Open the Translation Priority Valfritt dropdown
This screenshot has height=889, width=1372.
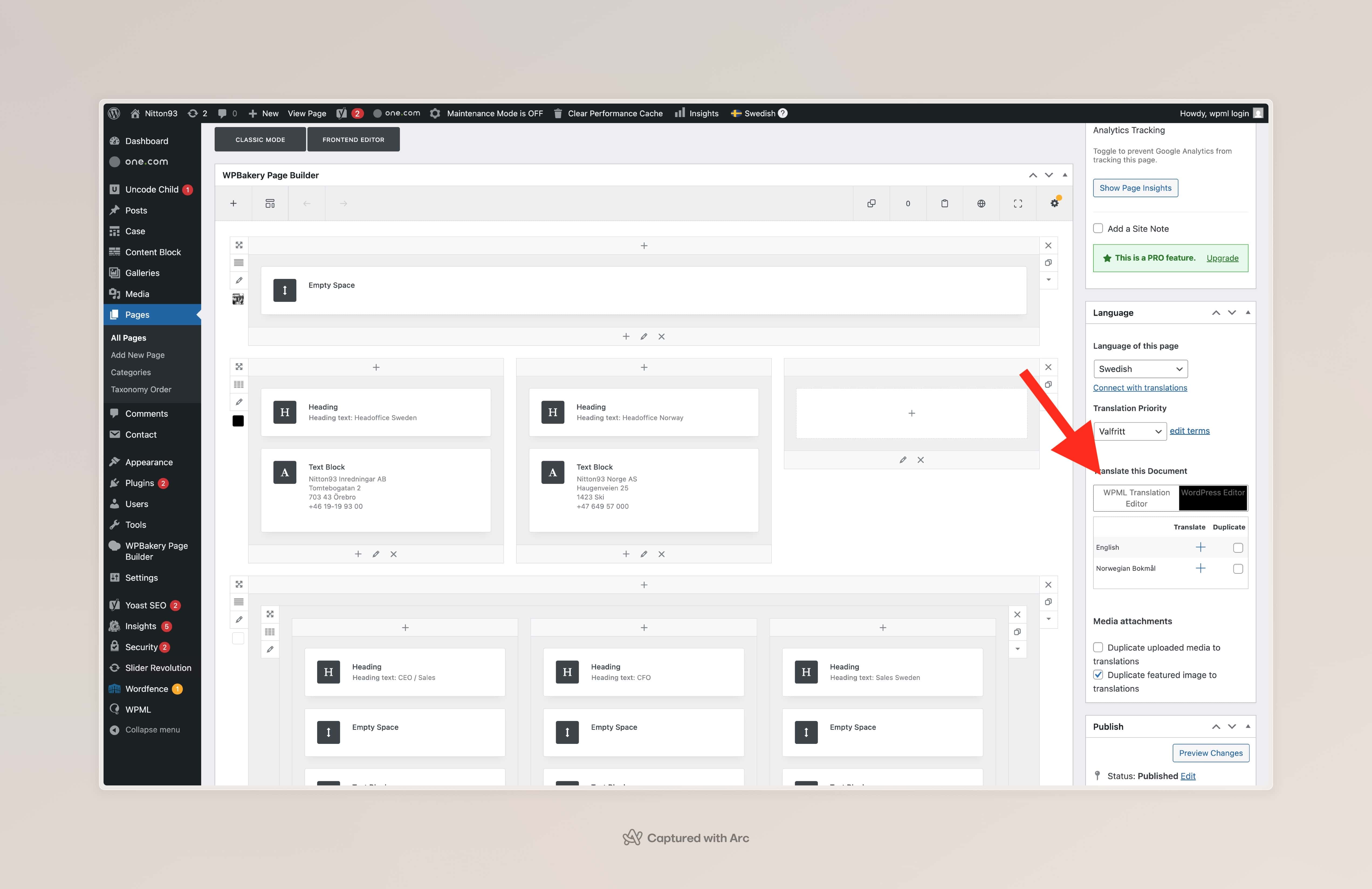pyautogui.click(x=1130, y=431)
